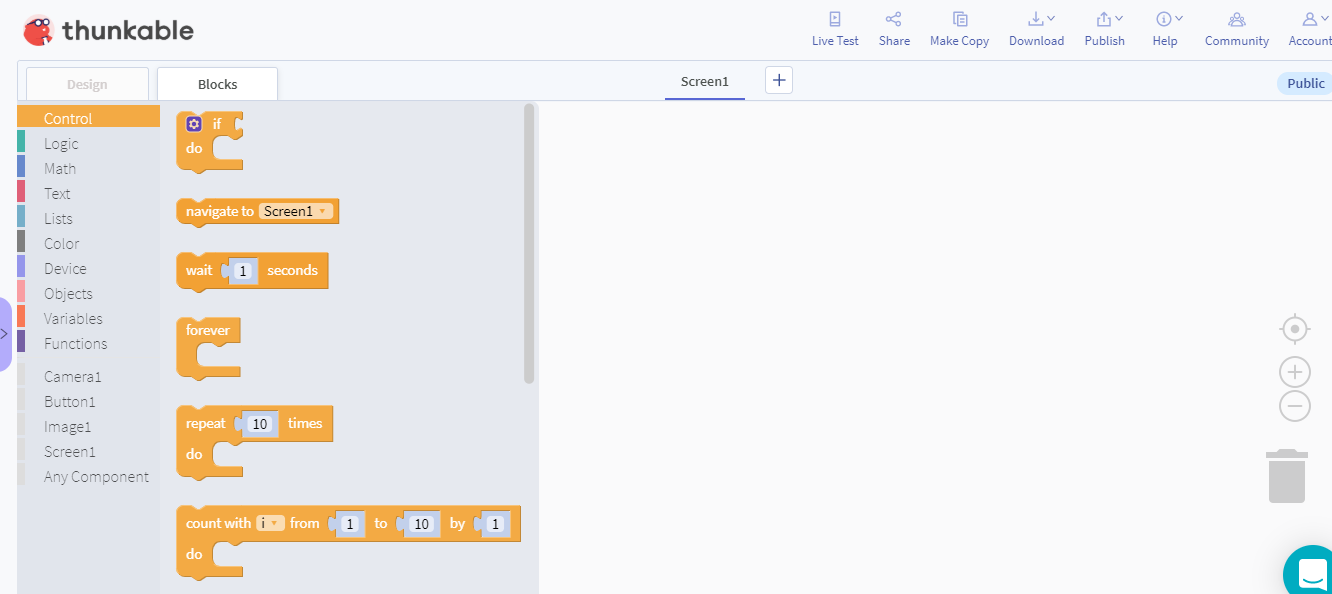Center blocks using the crosshair icon
This screenshot has height=594, width=1332.
click(x=1294, y=328)
